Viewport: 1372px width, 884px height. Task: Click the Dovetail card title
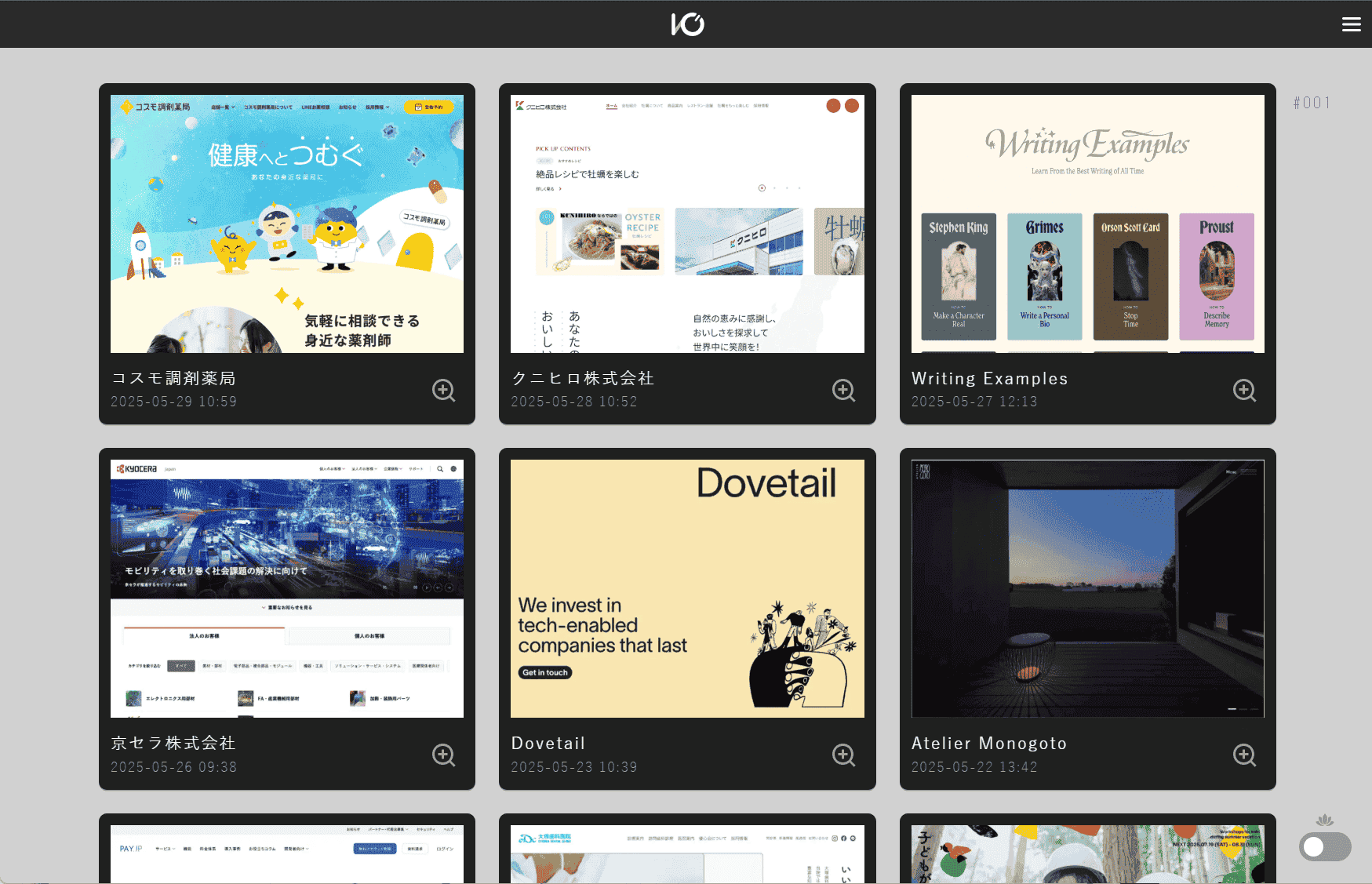[548, 743]
